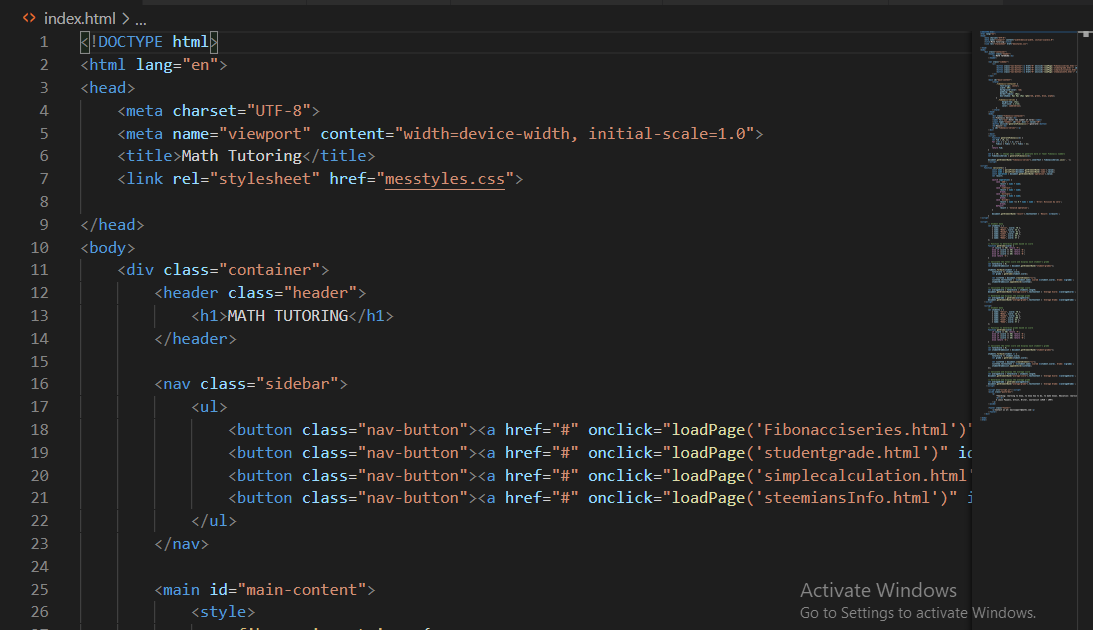
Task: Click the HTML file icon in the breadcrumb
Action: 29,18
